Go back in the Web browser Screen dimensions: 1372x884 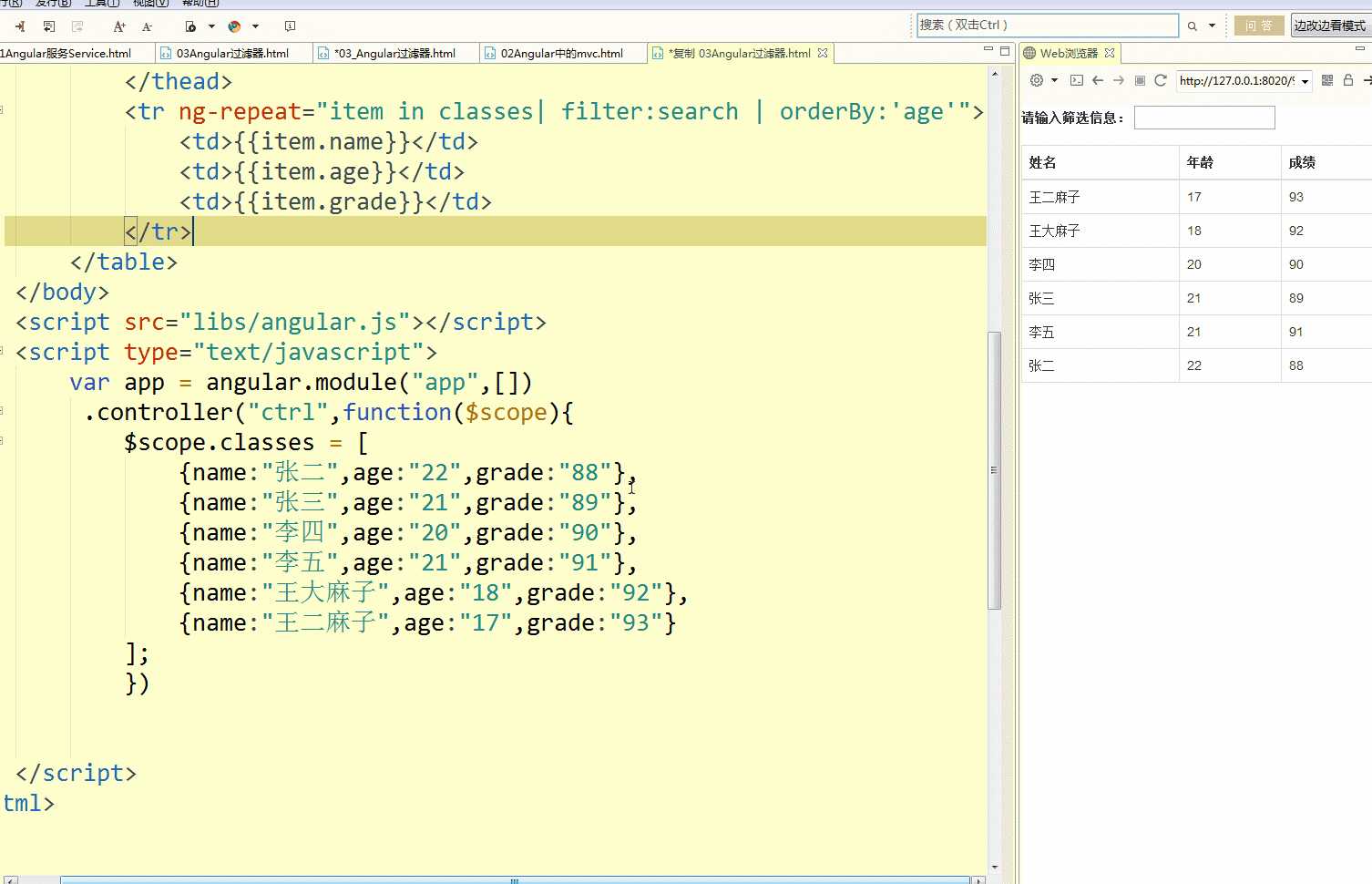point(1098,80)
